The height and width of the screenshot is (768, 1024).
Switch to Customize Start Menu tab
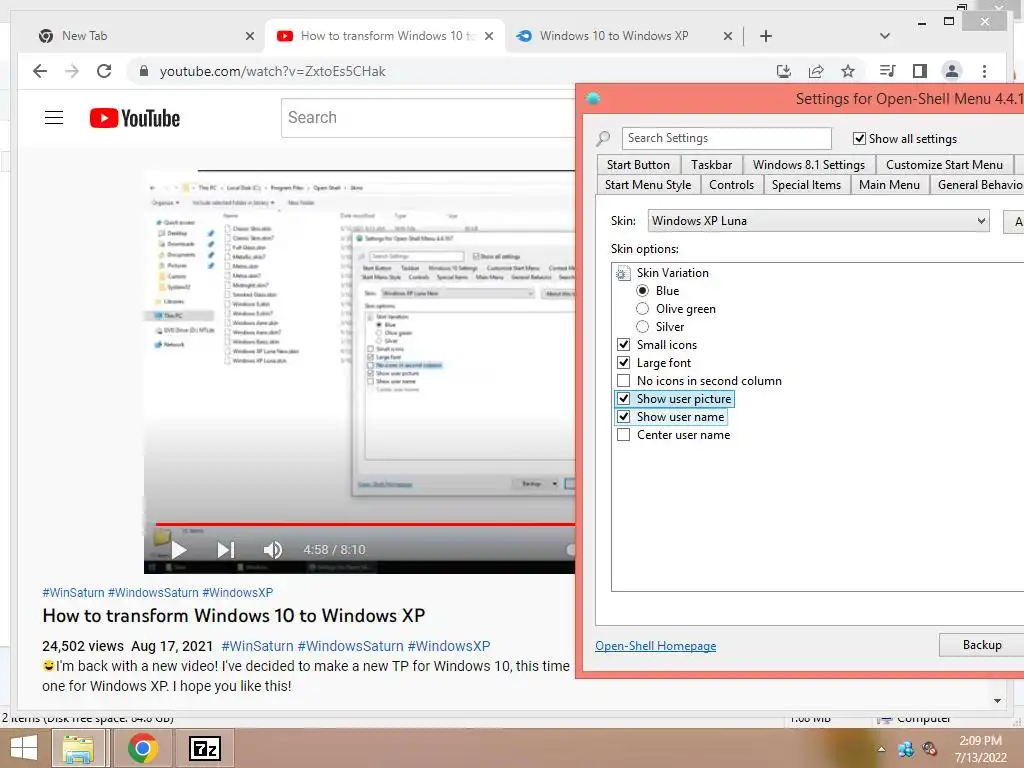pyautogui.click(x=944, y=165)
